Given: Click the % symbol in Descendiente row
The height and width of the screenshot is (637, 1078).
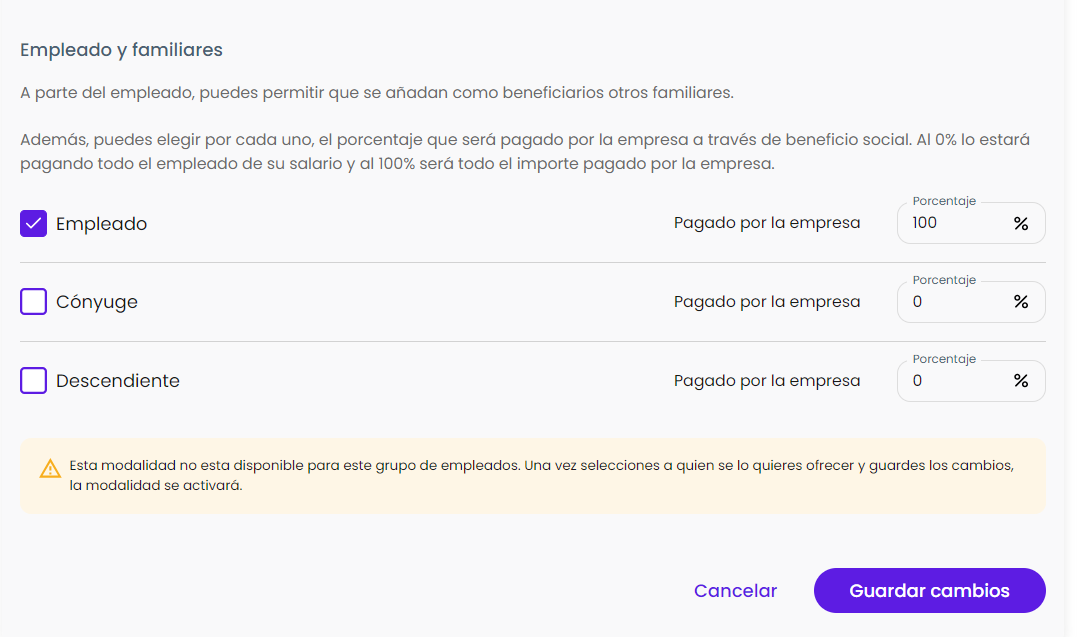Looking at the screenshot, I should pyautogui.click(x=1020, y=380).
